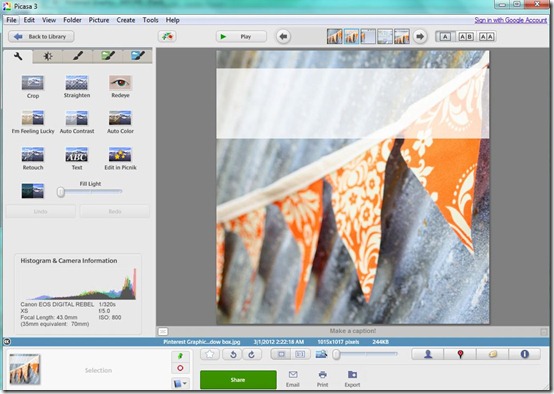
Task: Open the fifth blue effects tab
Action: 137,56
